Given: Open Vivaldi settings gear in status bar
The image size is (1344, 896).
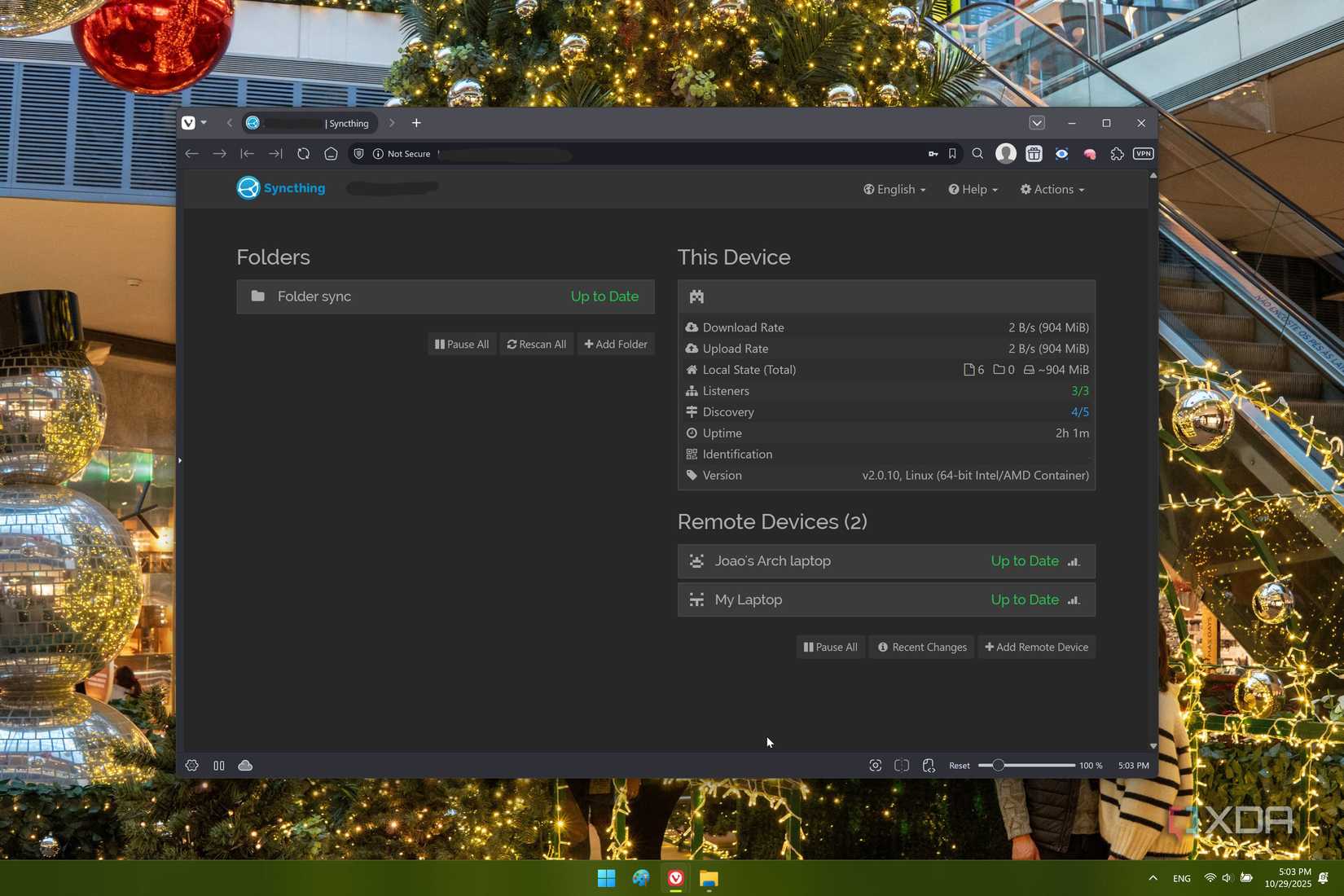Looking at the screenshot, I should click(x=192, y=766).
